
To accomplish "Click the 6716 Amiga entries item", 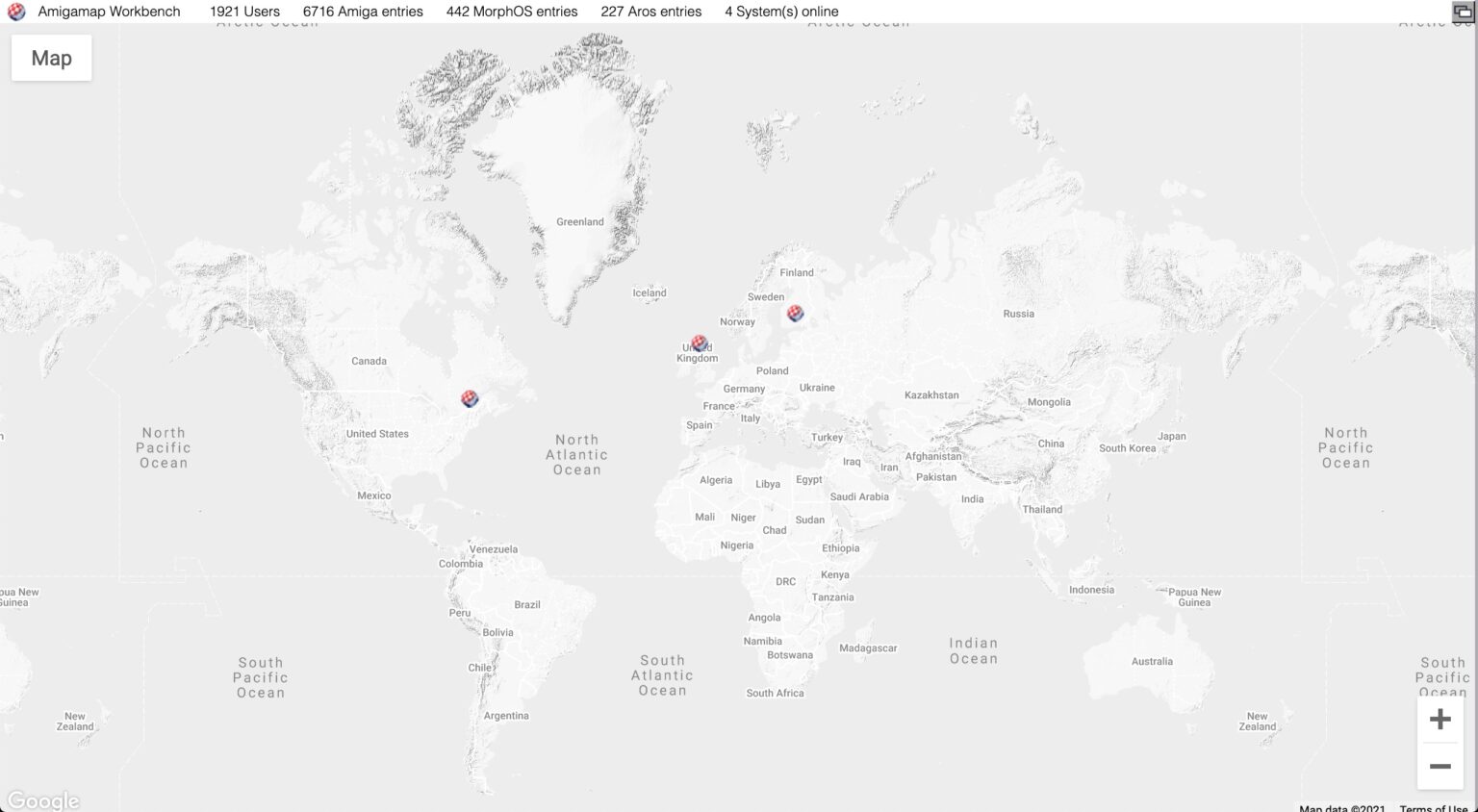I will [x=363, y=12].
